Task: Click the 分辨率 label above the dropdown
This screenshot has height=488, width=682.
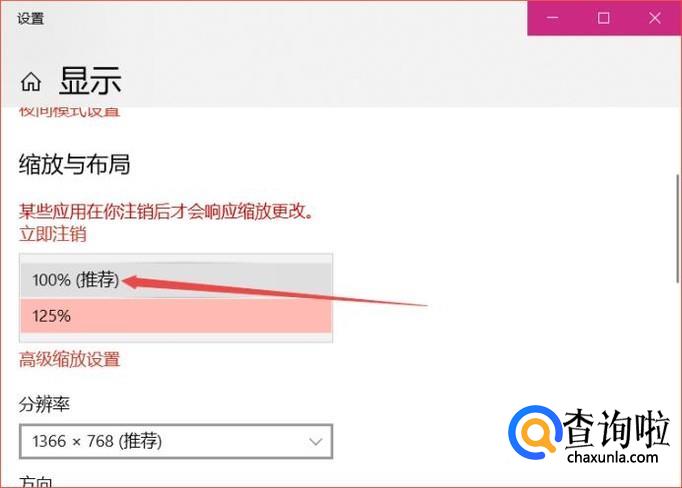Action: point(44,404)
